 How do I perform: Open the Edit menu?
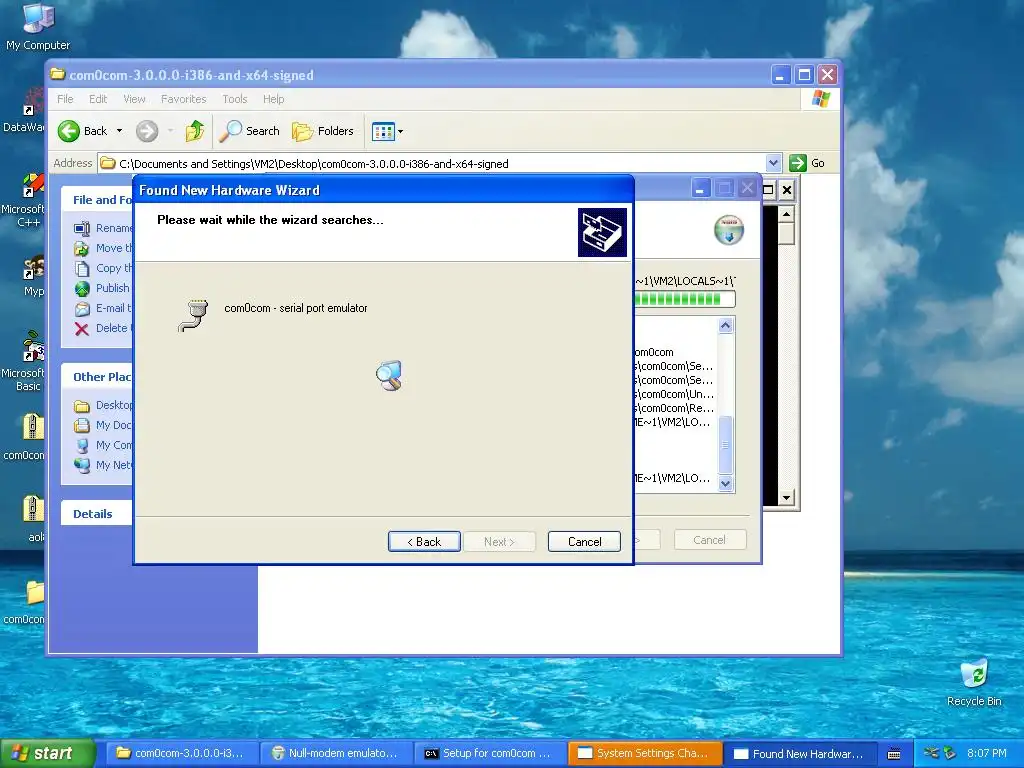click(98, 99)
